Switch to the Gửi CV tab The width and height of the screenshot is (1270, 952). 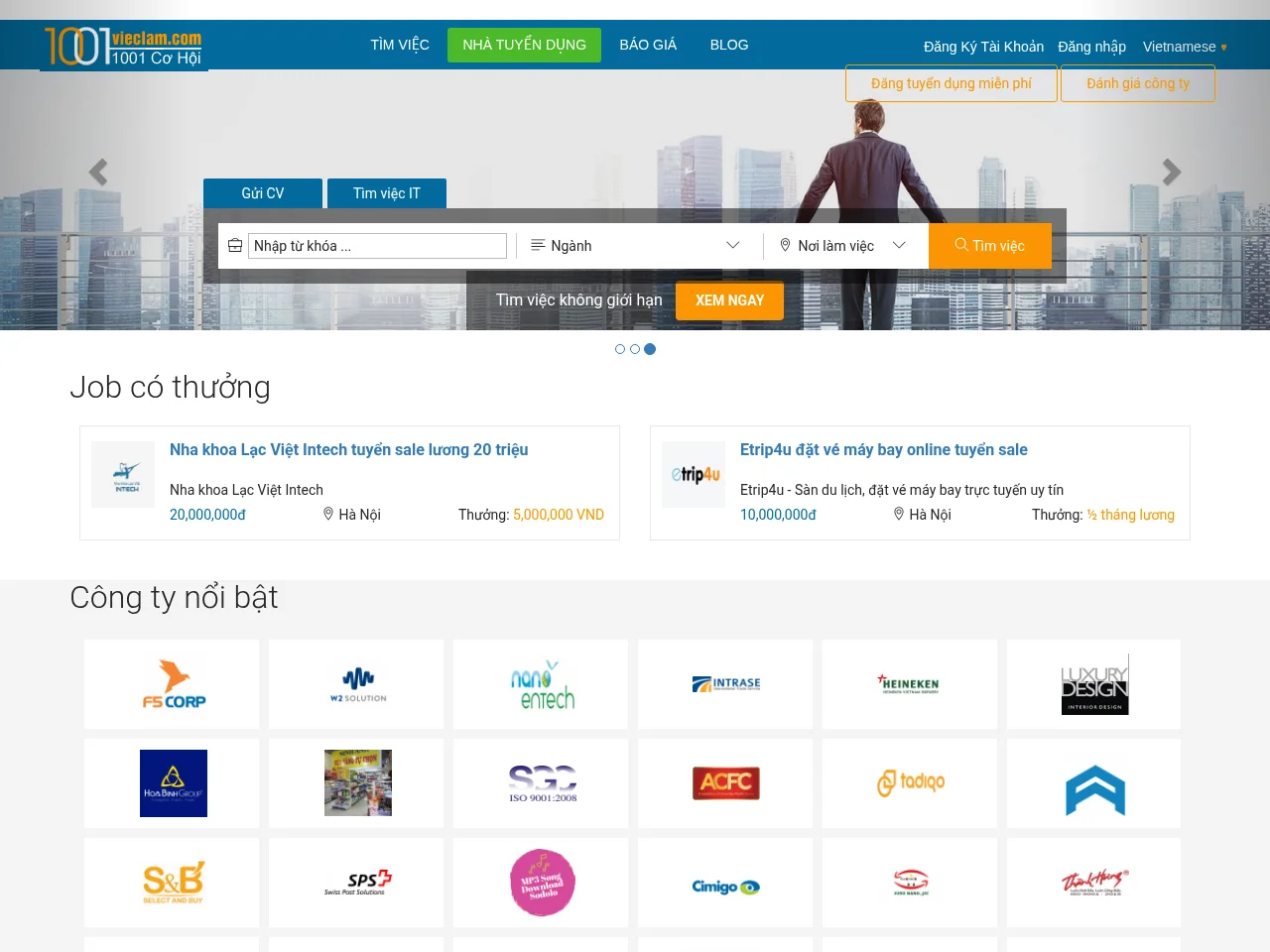(x=263, y=193)
